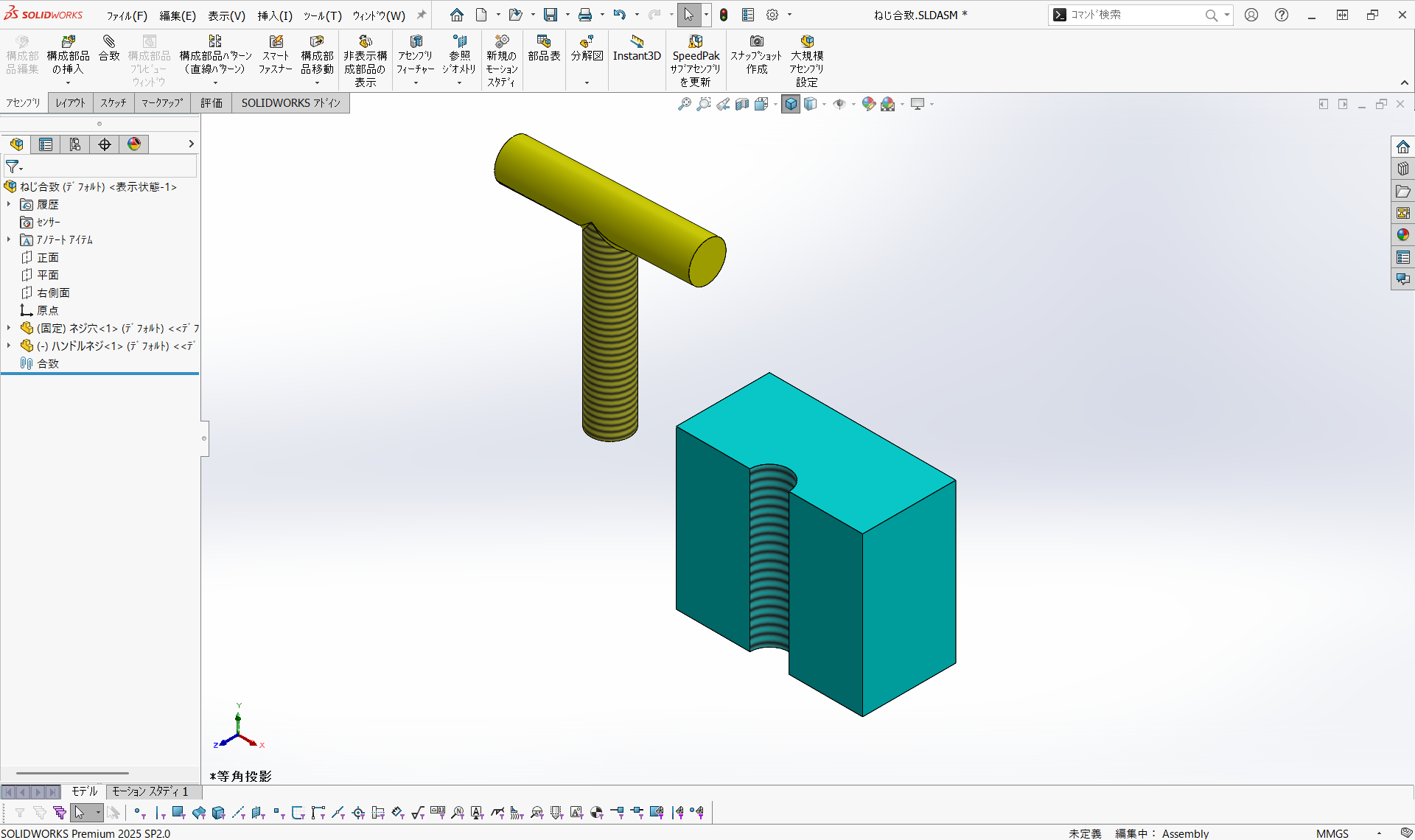This screenshot has height=840, width=1415.
Task: Switch to ConfigurationManager panel tab
Action: point(75,144)
